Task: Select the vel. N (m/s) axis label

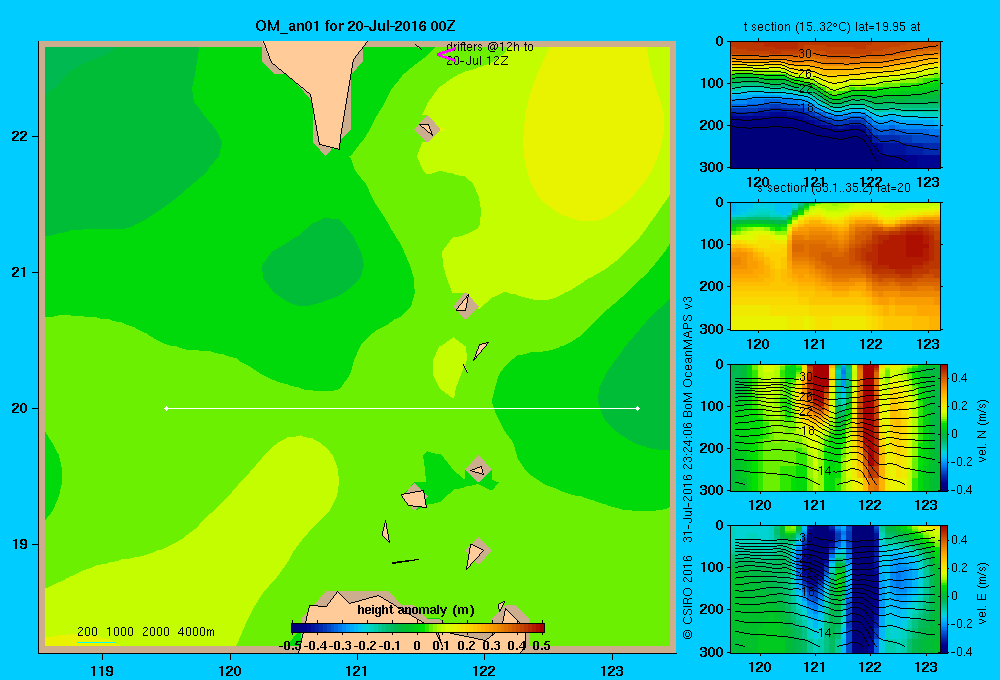Action: [982, 431]
